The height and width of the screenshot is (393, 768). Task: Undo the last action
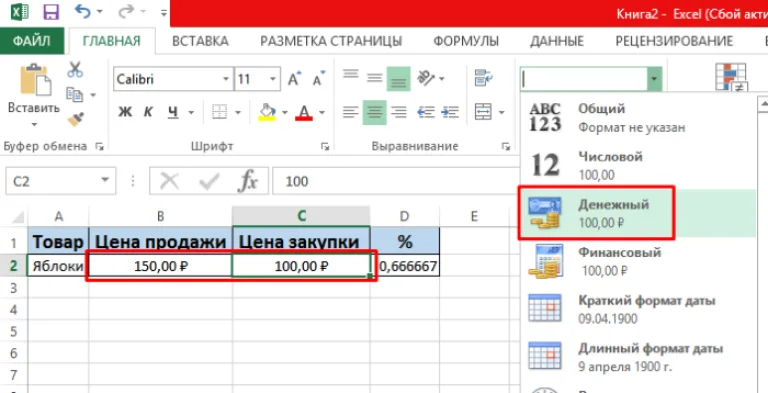[83, 11]
